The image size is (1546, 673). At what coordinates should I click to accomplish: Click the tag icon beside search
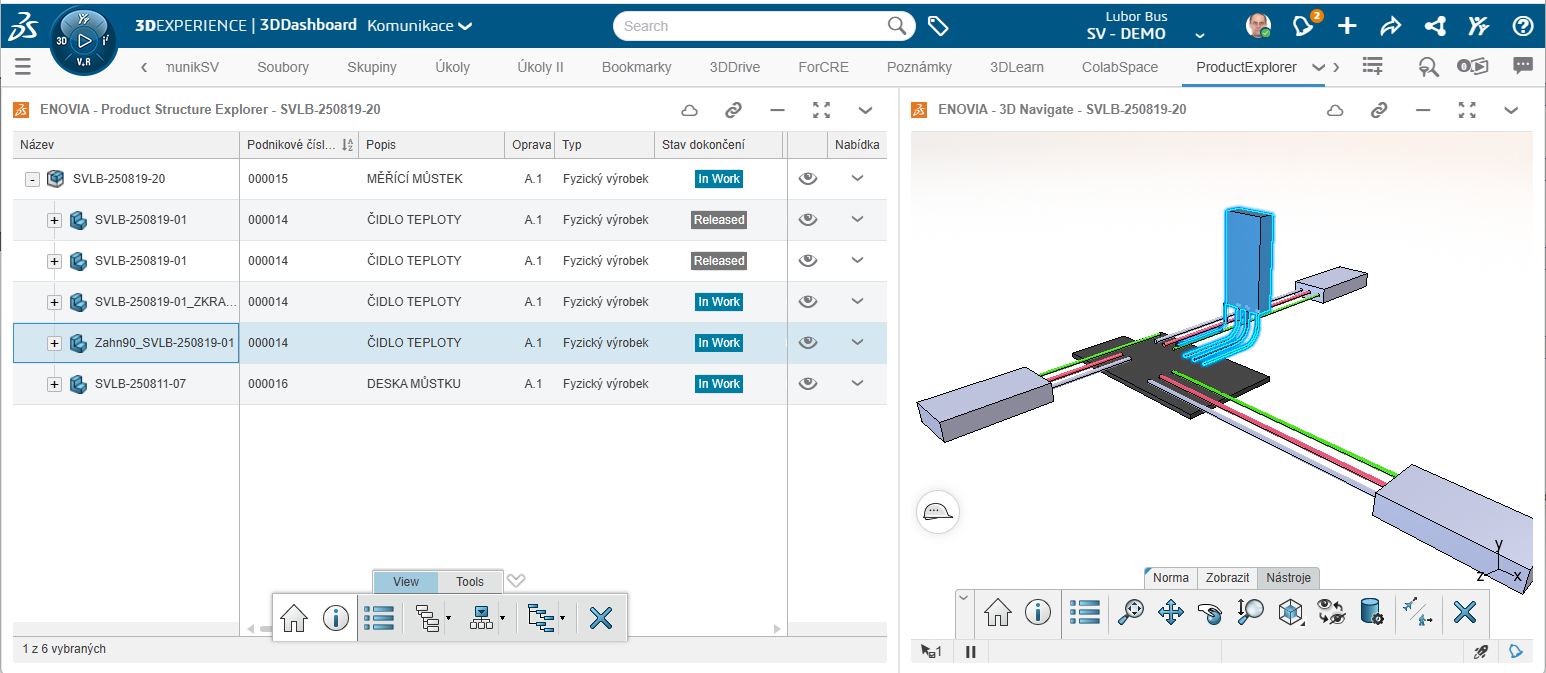point(938,26)
